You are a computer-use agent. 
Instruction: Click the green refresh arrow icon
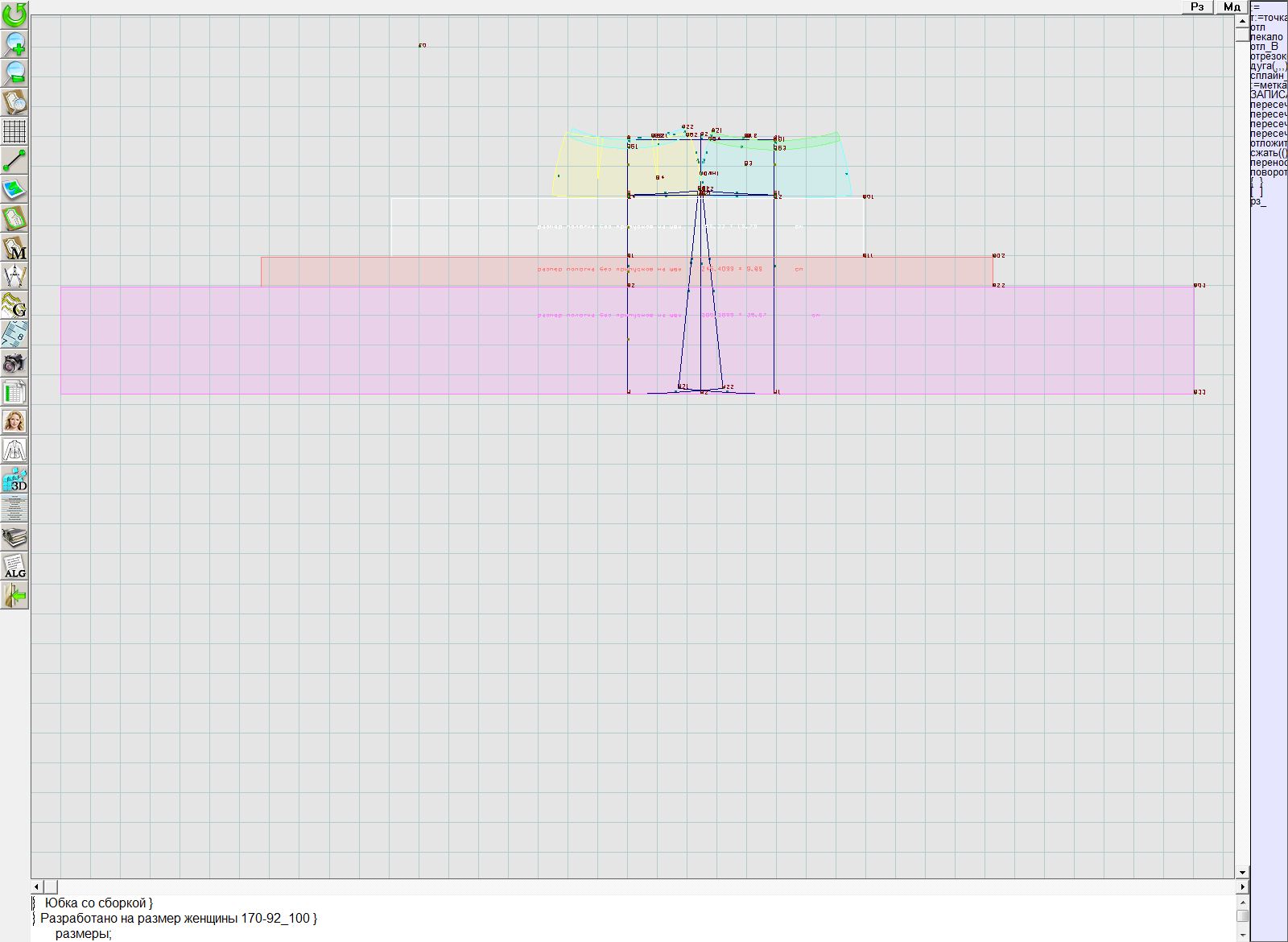point(14,14)
